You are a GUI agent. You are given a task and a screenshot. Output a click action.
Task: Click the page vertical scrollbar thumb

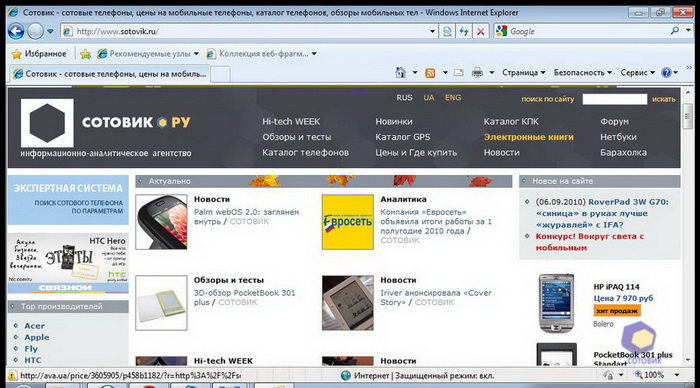(x=688, y=115)
